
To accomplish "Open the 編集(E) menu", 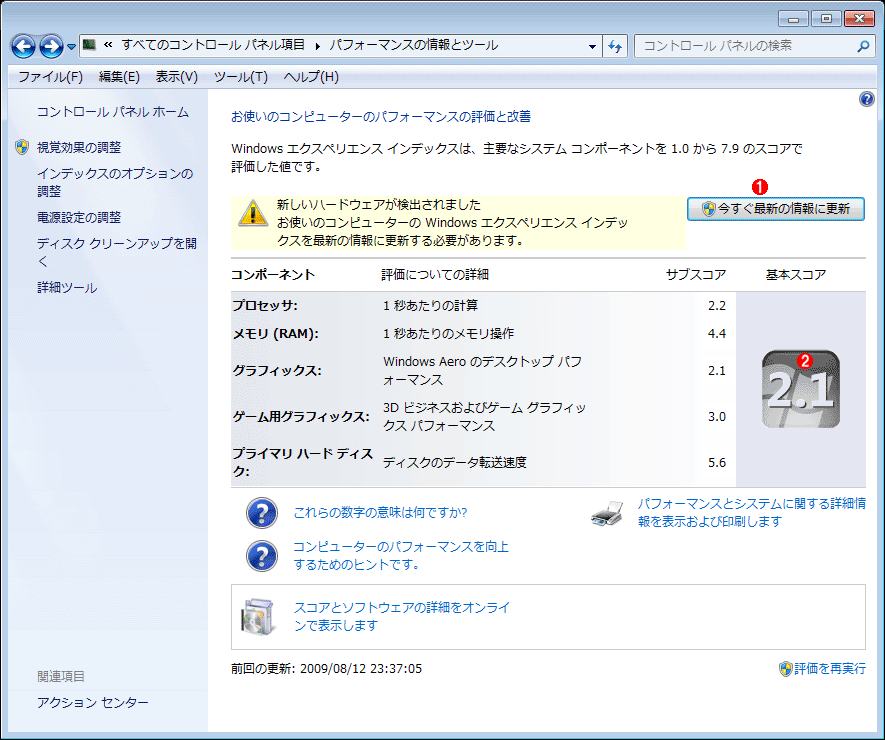I will tap(119, 77).
